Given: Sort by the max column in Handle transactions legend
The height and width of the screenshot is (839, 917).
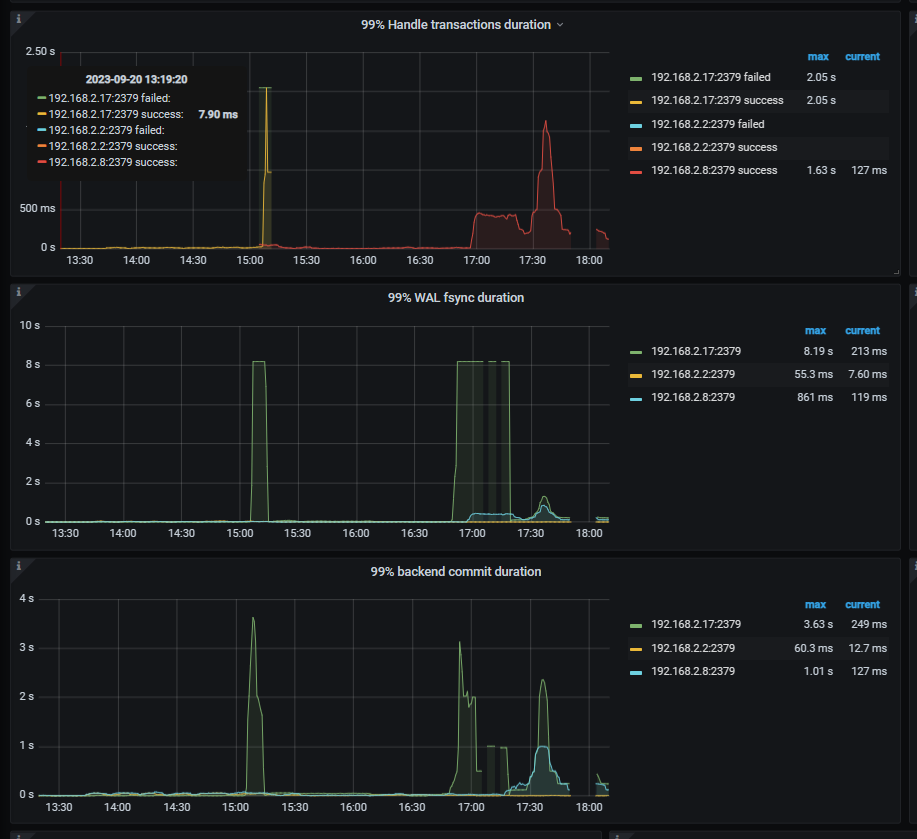Looking at the screenshot, I should click(x=815, y=56).
